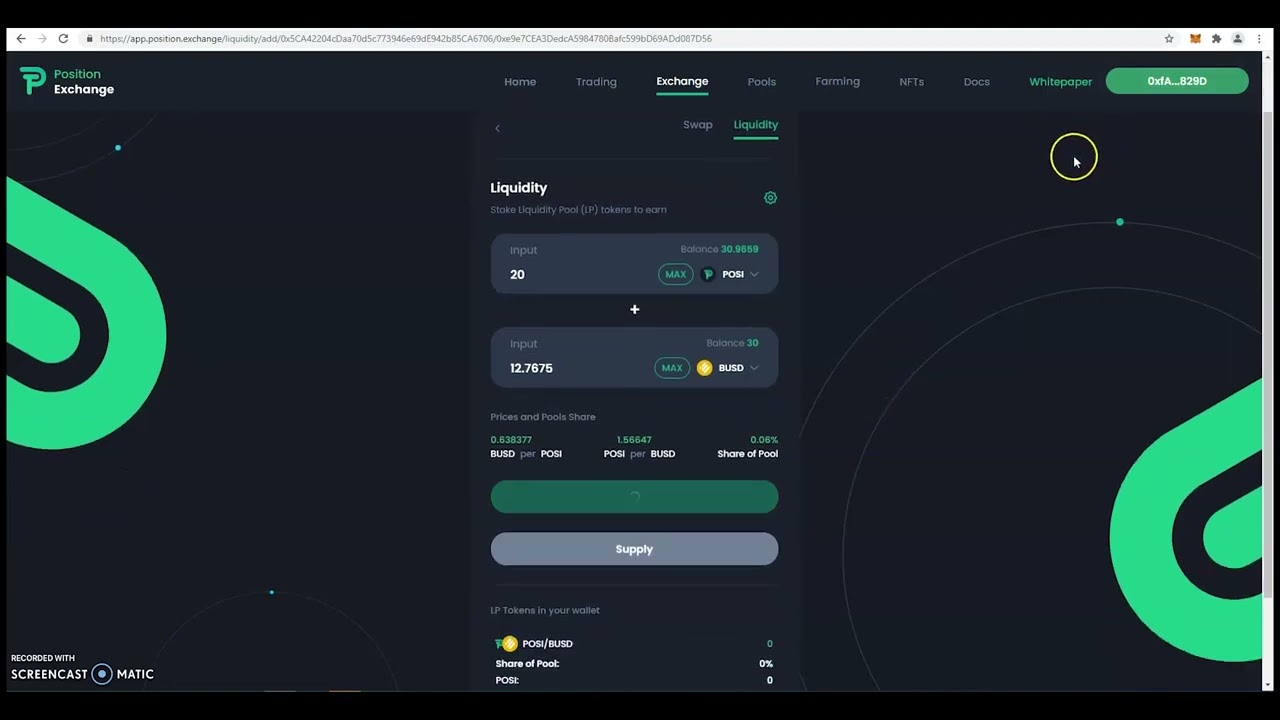
Task: Click MAX for the POSI input
Action: (x=675, y=274)
